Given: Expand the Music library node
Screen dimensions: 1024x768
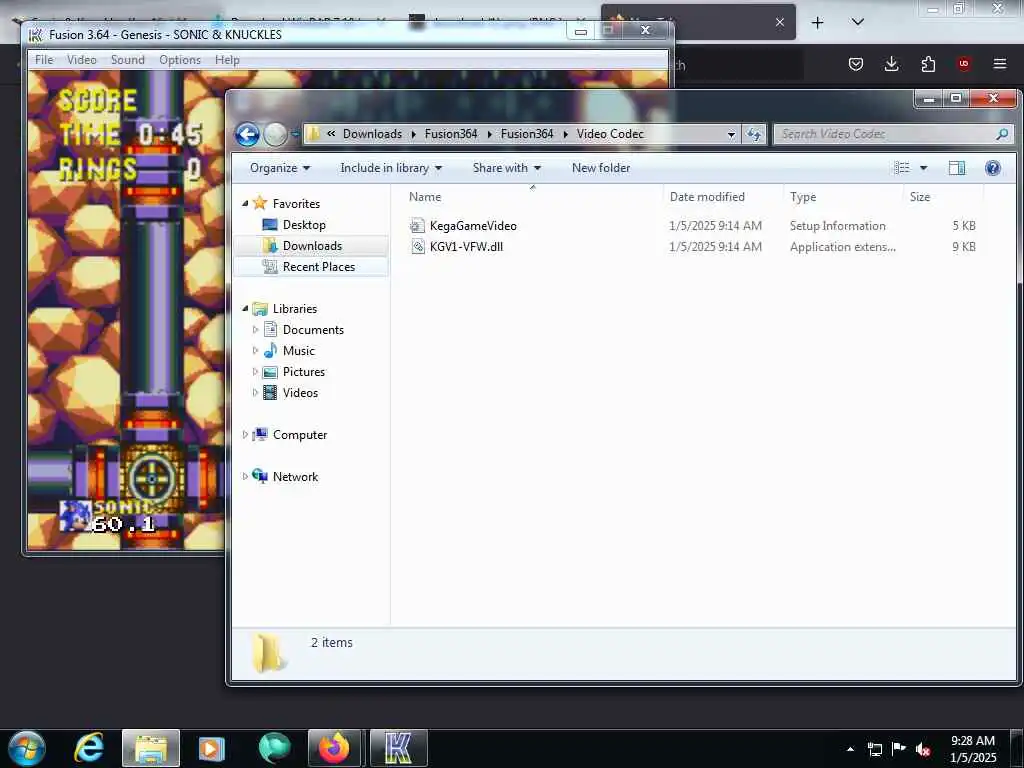Looking at the screenshot, I should click(255, 351).
